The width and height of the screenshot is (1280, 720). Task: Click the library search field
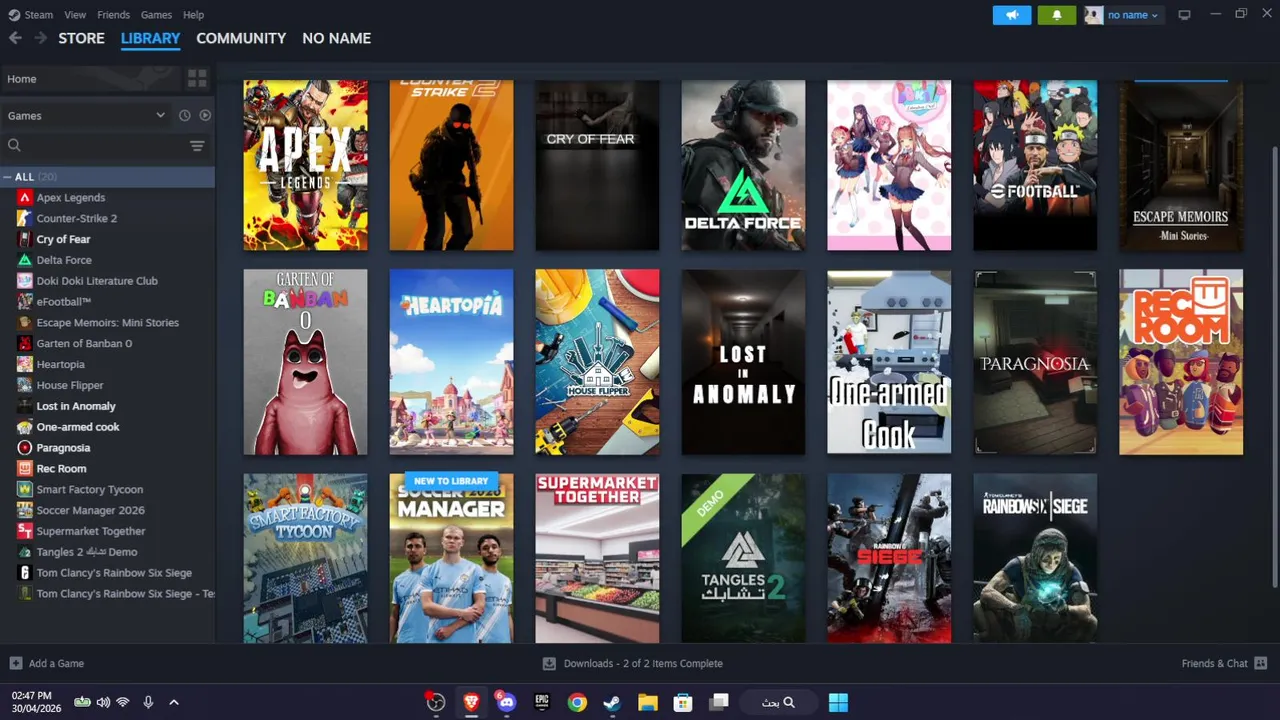tap(95, 146)
